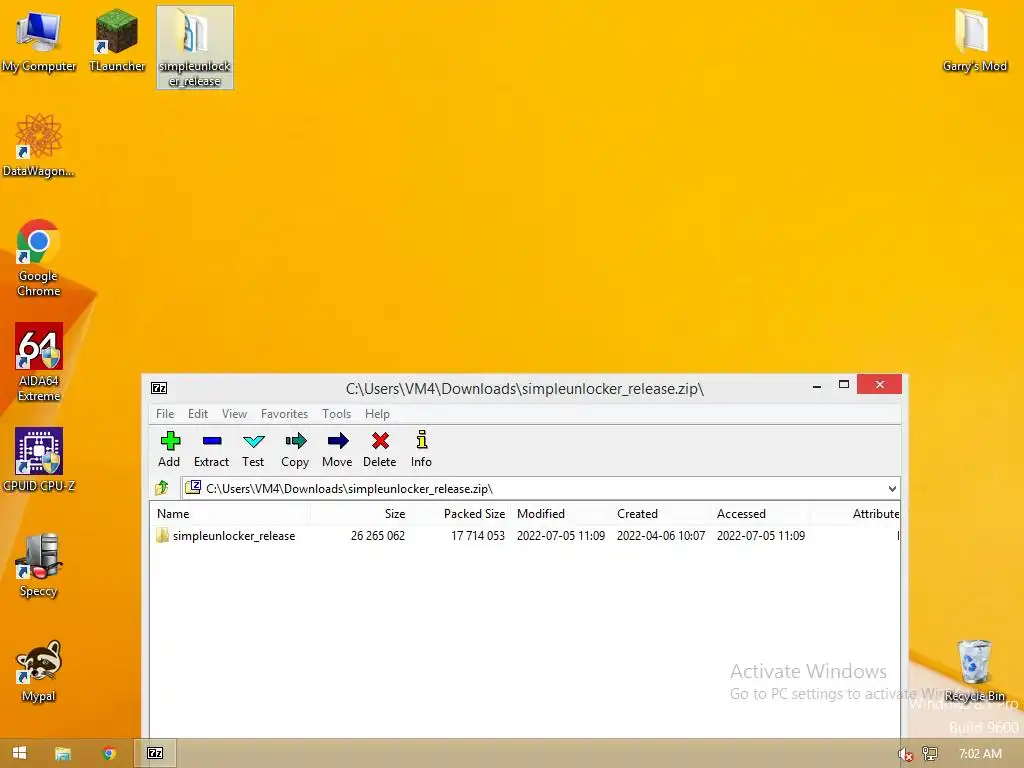
Task: Click the Copy toolbar icon
Action: 295,441
